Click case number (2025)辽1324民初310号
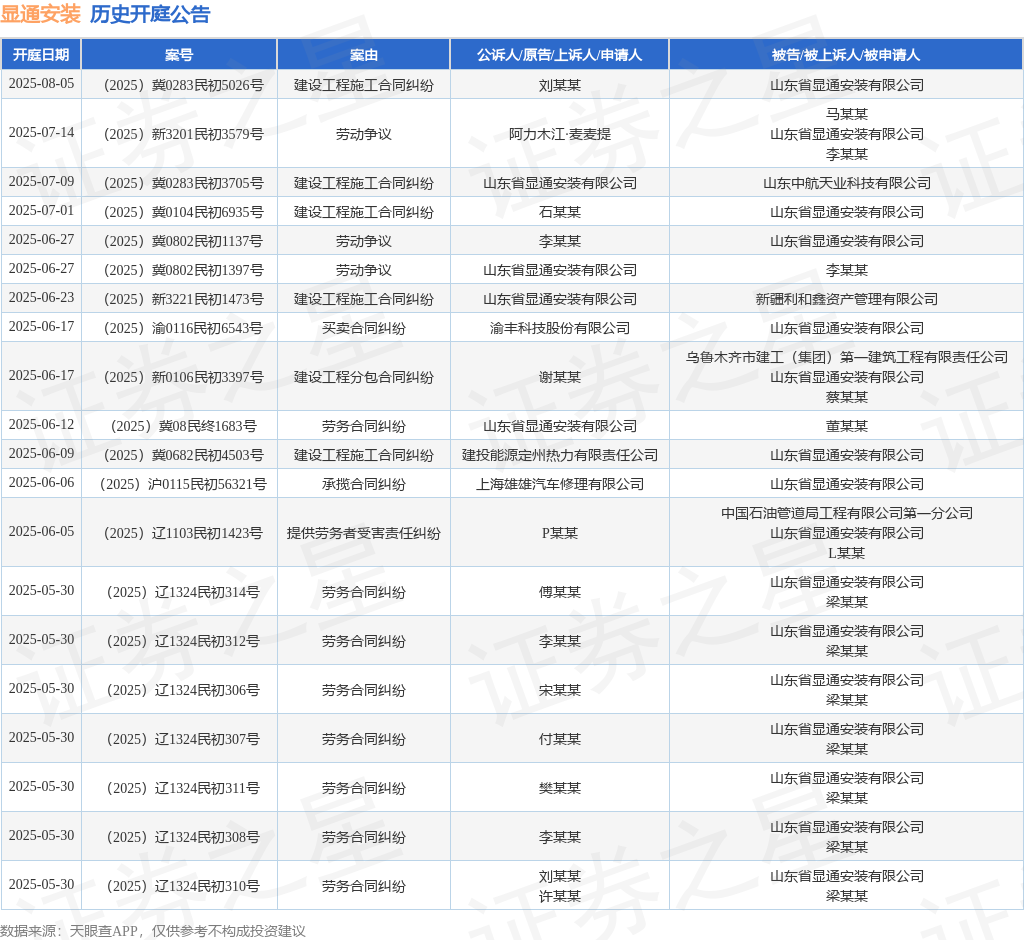Viewport: 1024px width, 940px height. click(179, 886)
